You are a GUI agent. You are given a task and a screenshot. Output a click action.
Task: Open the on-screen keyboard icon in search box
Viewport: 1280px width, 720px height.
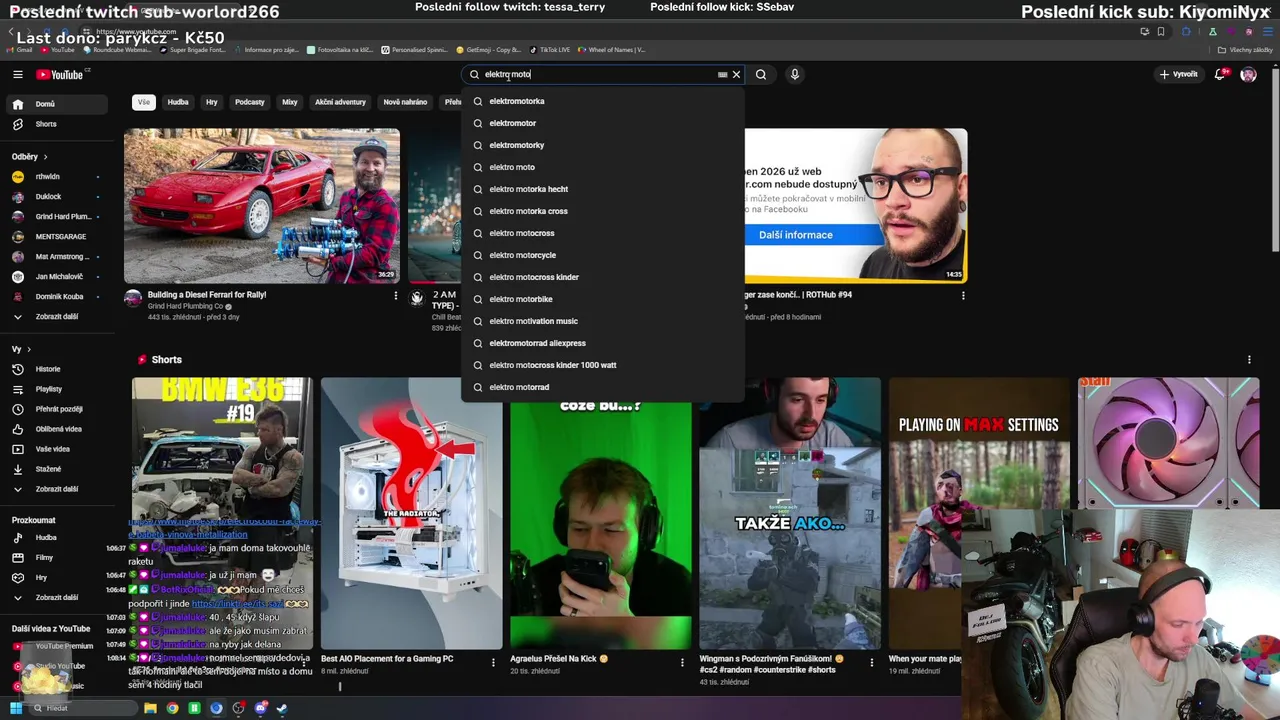(x=722, y=74)
